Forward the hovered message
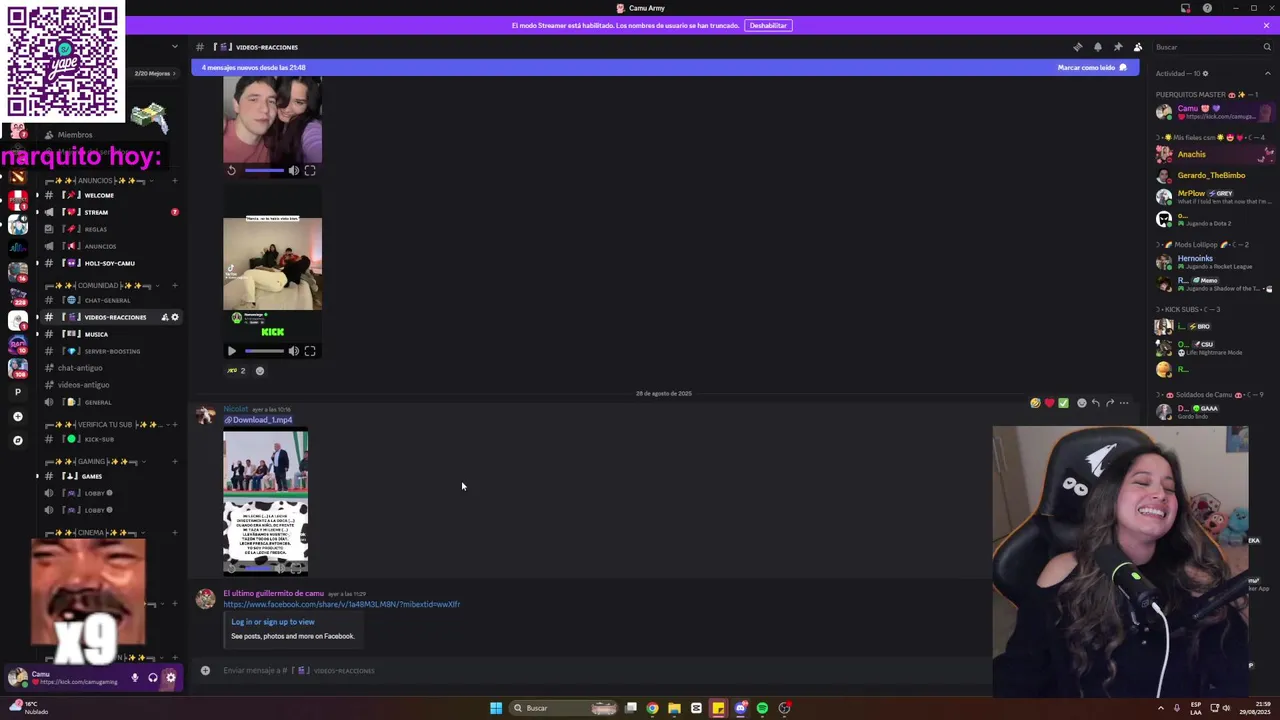The height and width of the screenshot is (720, 1280). (x=1110, y=403)
